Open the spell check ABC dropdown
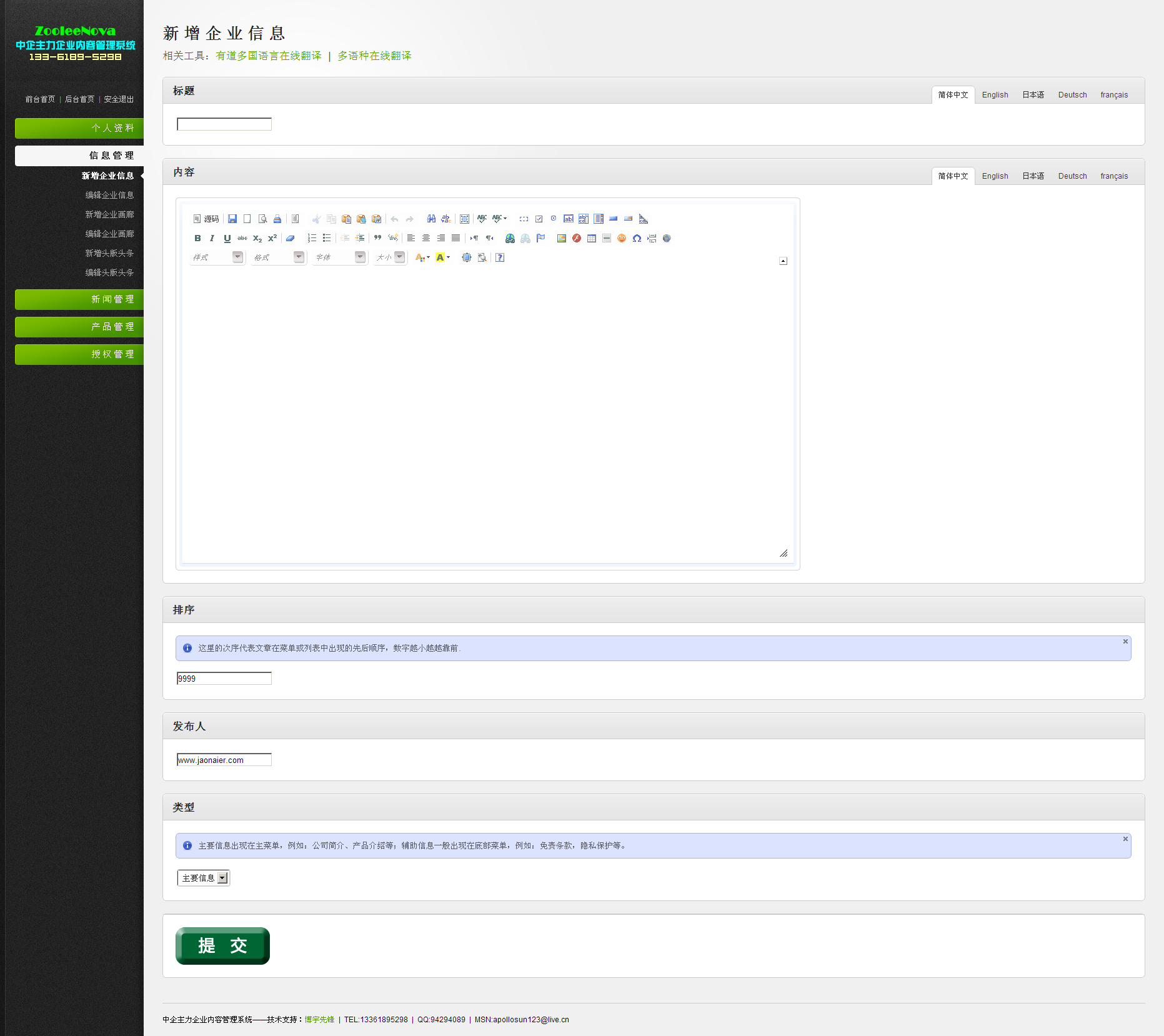 pos(500,219)
